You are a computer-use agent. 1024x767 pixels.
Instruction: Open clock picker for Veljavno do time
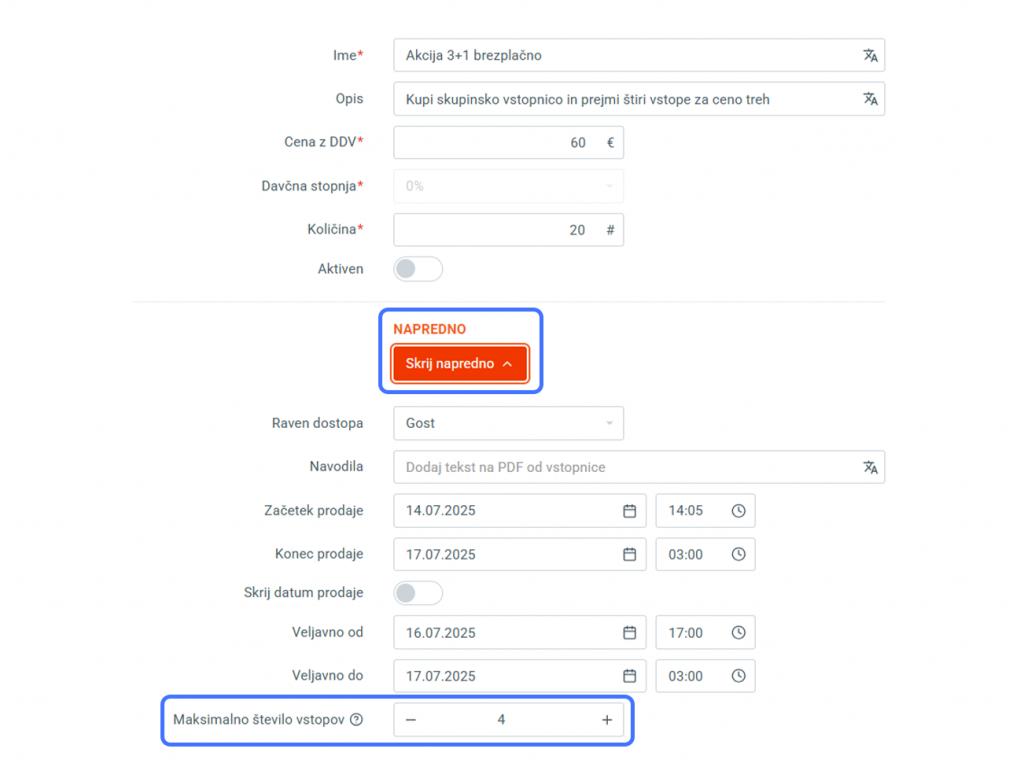coord(739,676)
